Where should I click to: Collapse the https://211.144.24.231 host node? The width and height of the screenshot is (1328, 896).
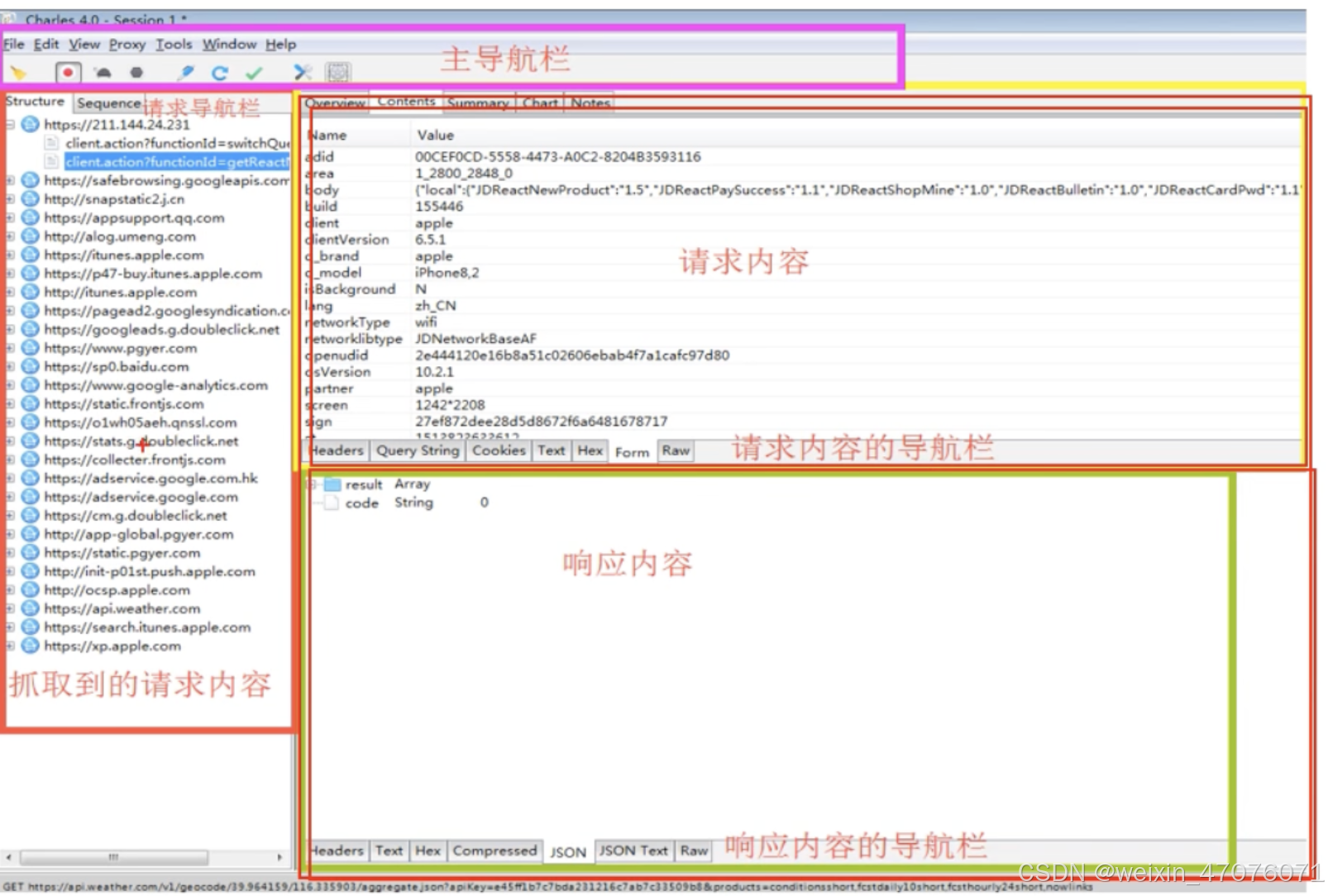pos(11,125)
